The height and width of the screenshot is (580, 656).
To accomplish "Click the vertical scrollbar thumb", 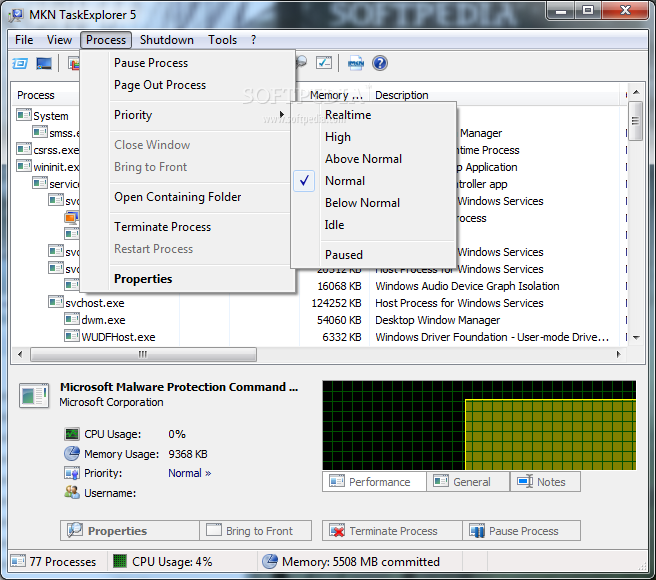I will tap(636, 121).
